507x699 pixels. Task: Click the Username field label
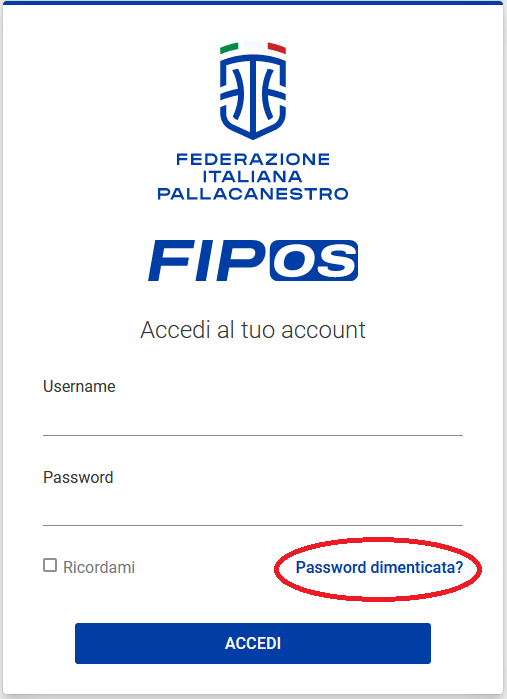point(79,387)
